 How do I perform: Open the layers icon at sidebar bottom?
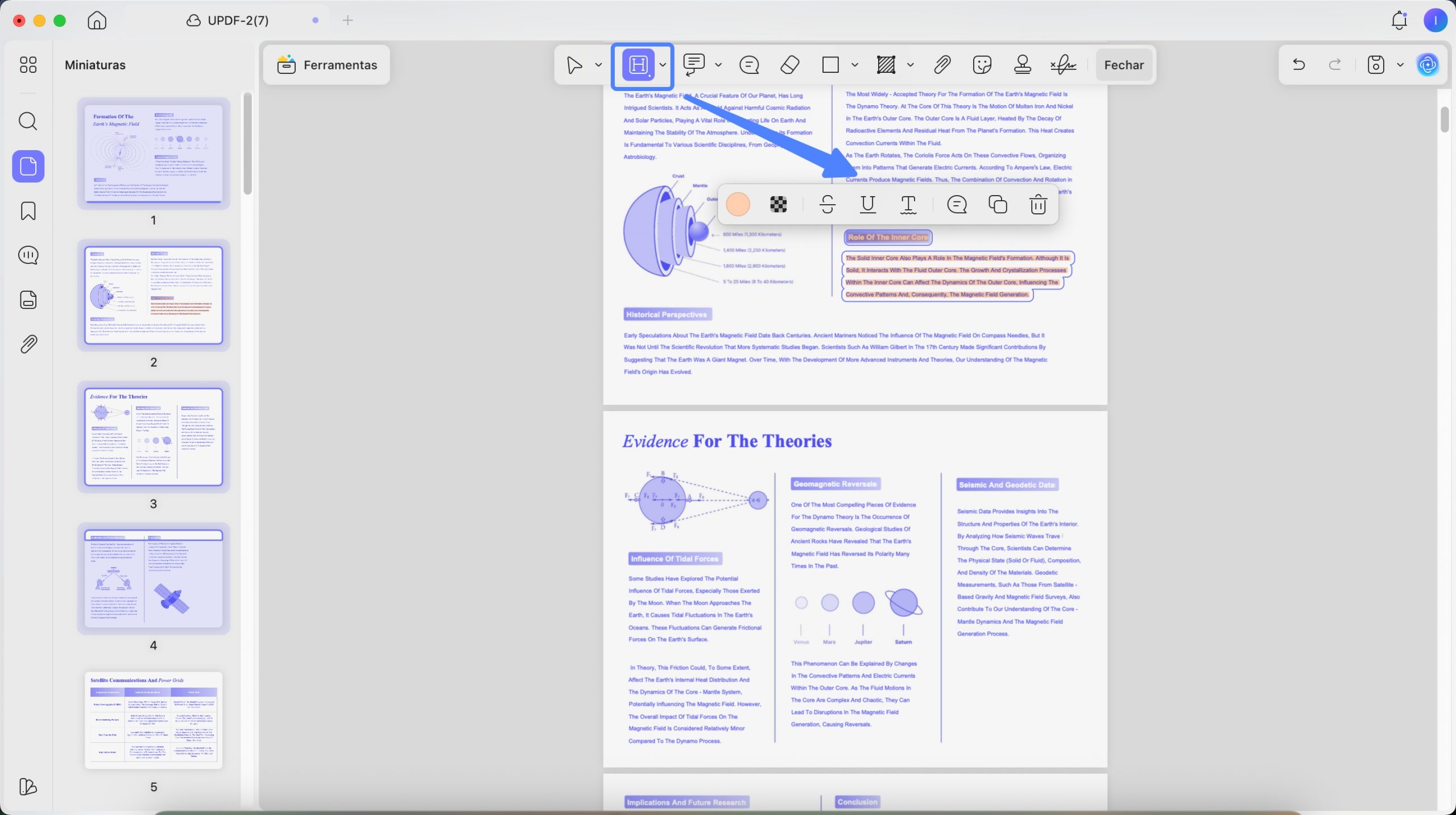point(28,787)
